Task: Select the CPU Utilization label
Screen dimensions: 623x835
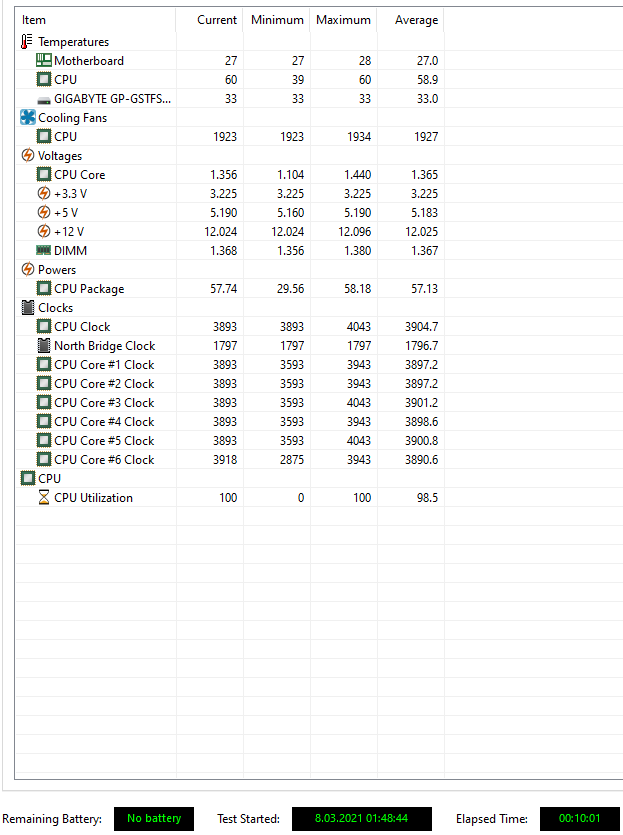Action: (93, 497)
